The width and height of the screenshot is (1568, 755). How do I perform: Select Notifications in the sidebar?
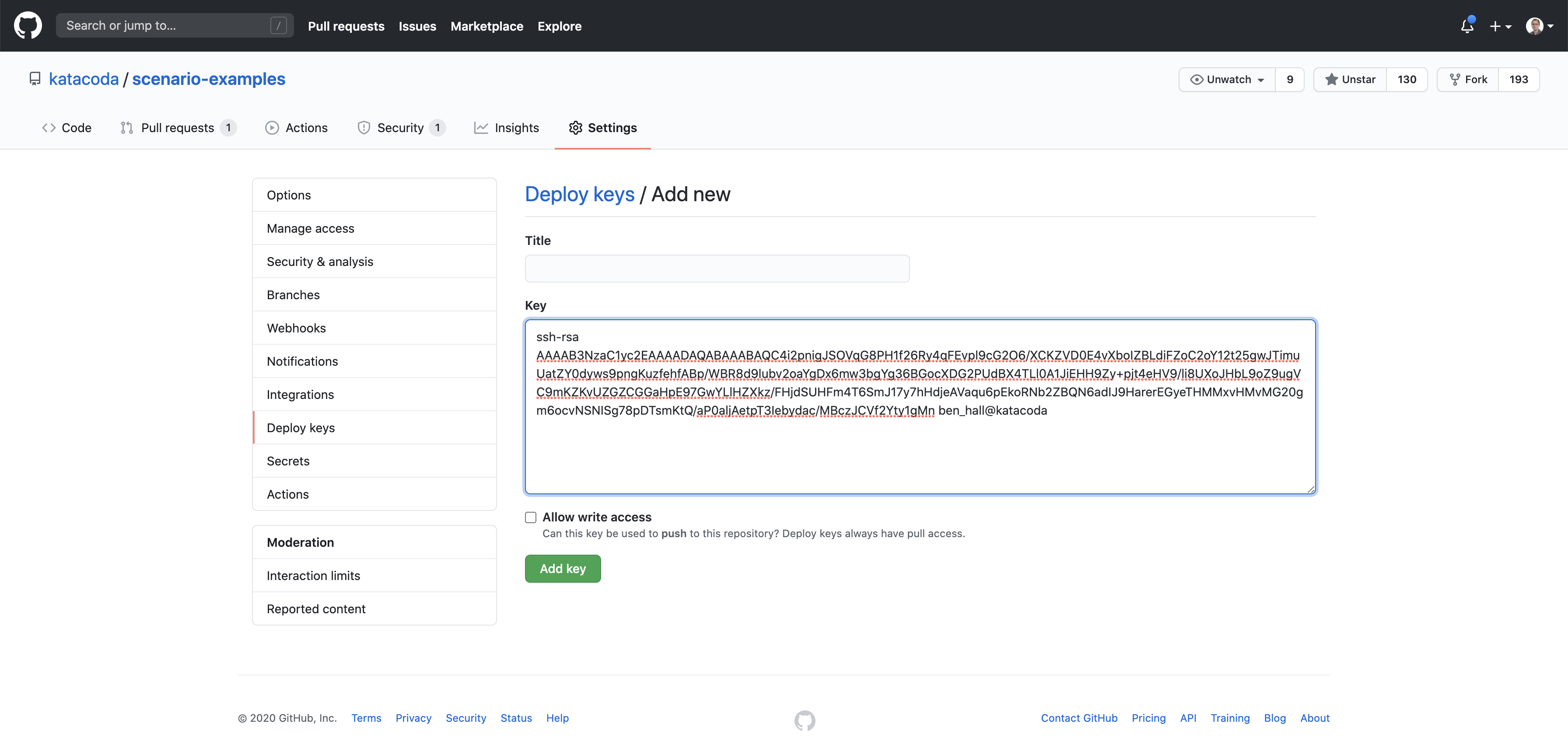click(x=374, y=361)
